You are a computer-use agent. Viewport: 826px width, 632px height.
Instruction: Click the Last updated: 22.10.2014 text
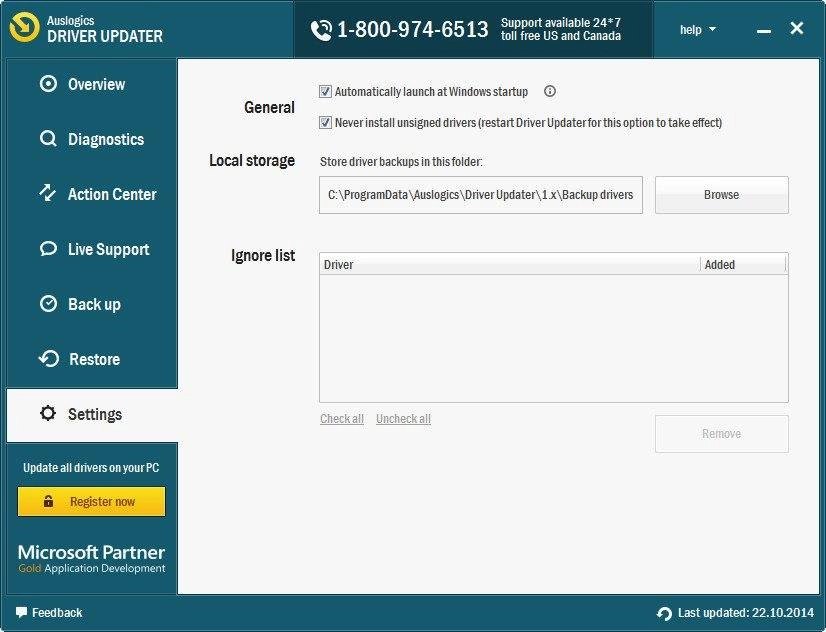[x=746, y=613]
